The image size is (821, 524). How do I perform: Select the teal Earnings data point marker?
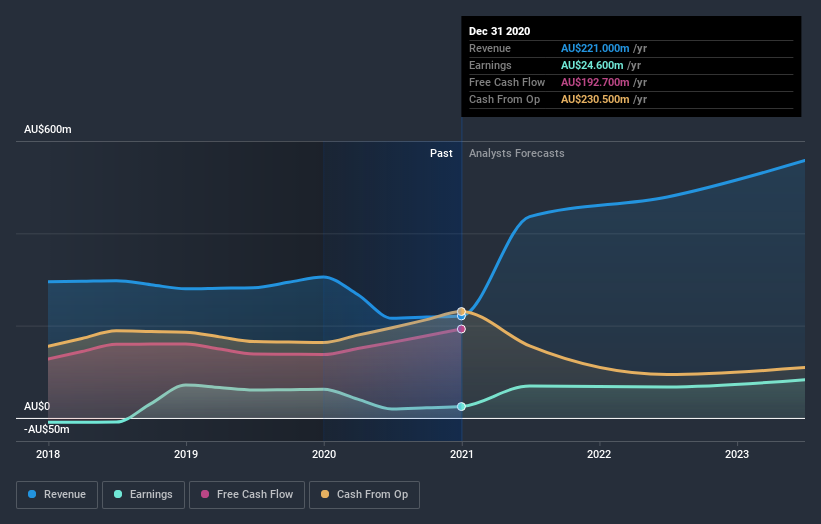pos(461,406)
